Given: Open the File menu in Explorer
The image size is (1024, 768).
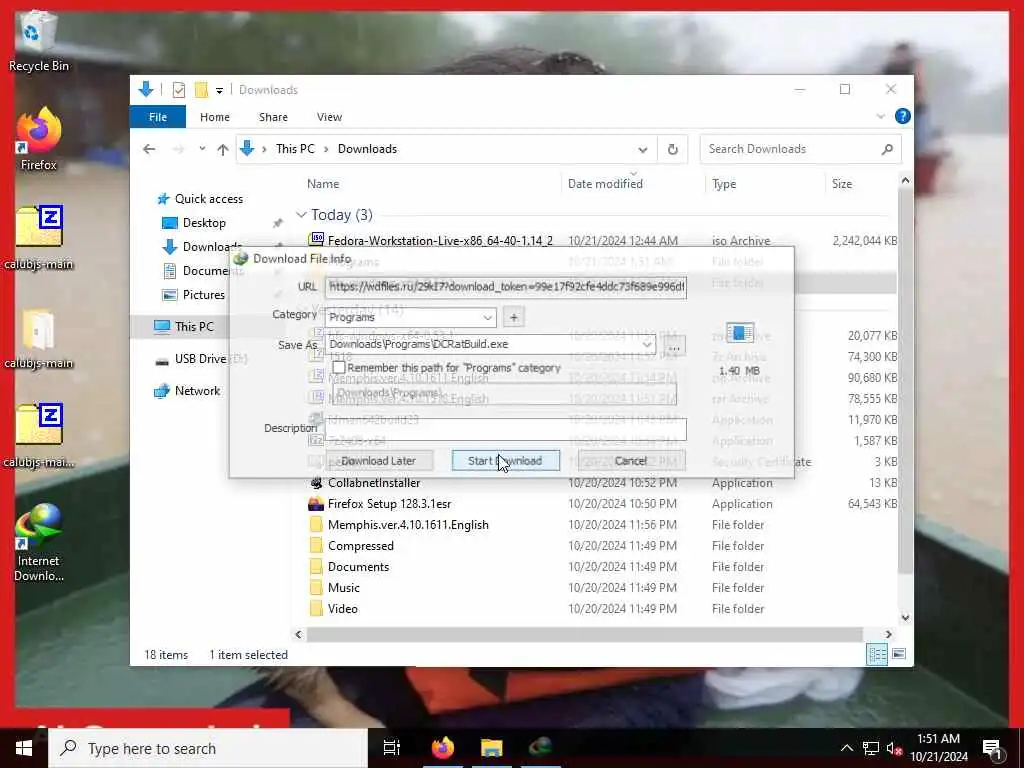Looking at the screenshot, I should [x=158, y=117].
